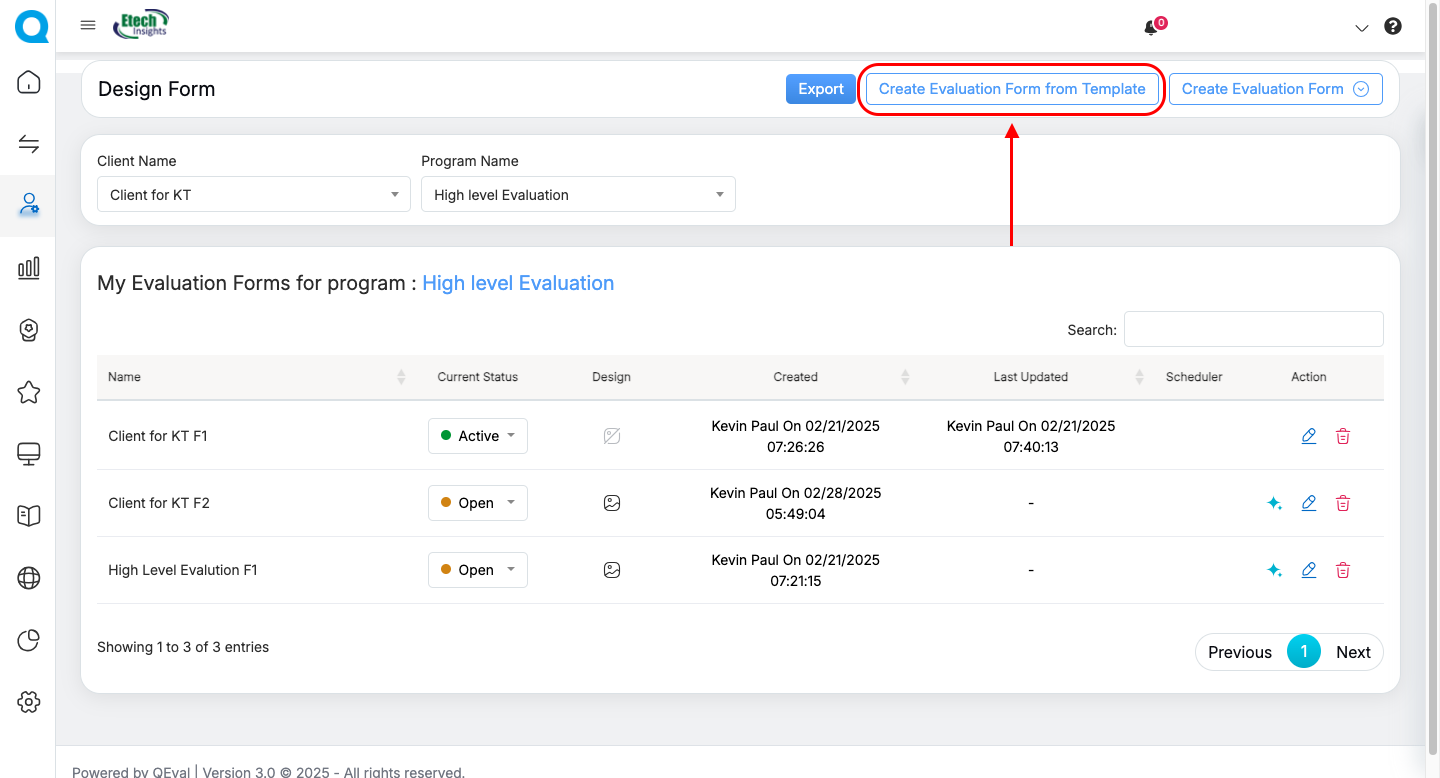The image size is (1440, 778).
Task: Go to Next page of entries
Action: point(1352,652)
